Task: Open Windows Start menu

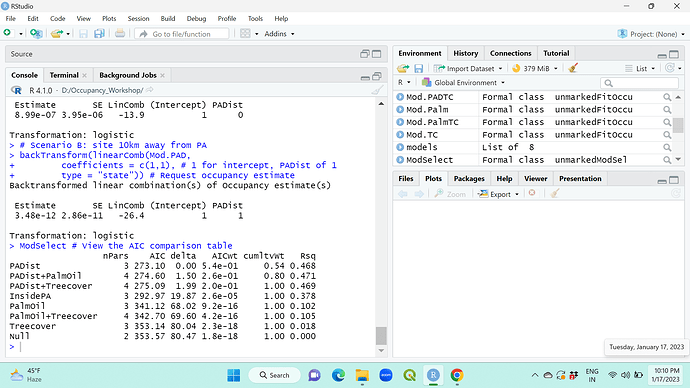Action: click(x=234, y=375)
